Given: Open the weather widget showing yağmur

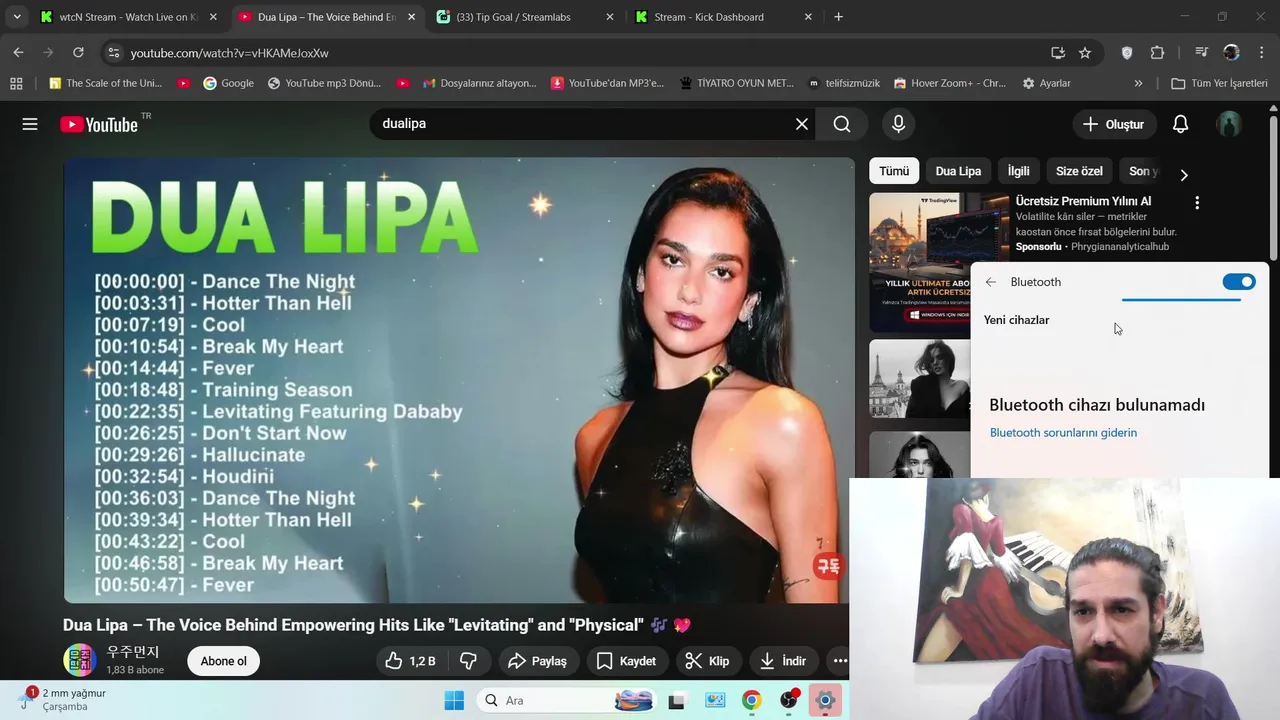Looking at the screenshot, I should point(62,699).
